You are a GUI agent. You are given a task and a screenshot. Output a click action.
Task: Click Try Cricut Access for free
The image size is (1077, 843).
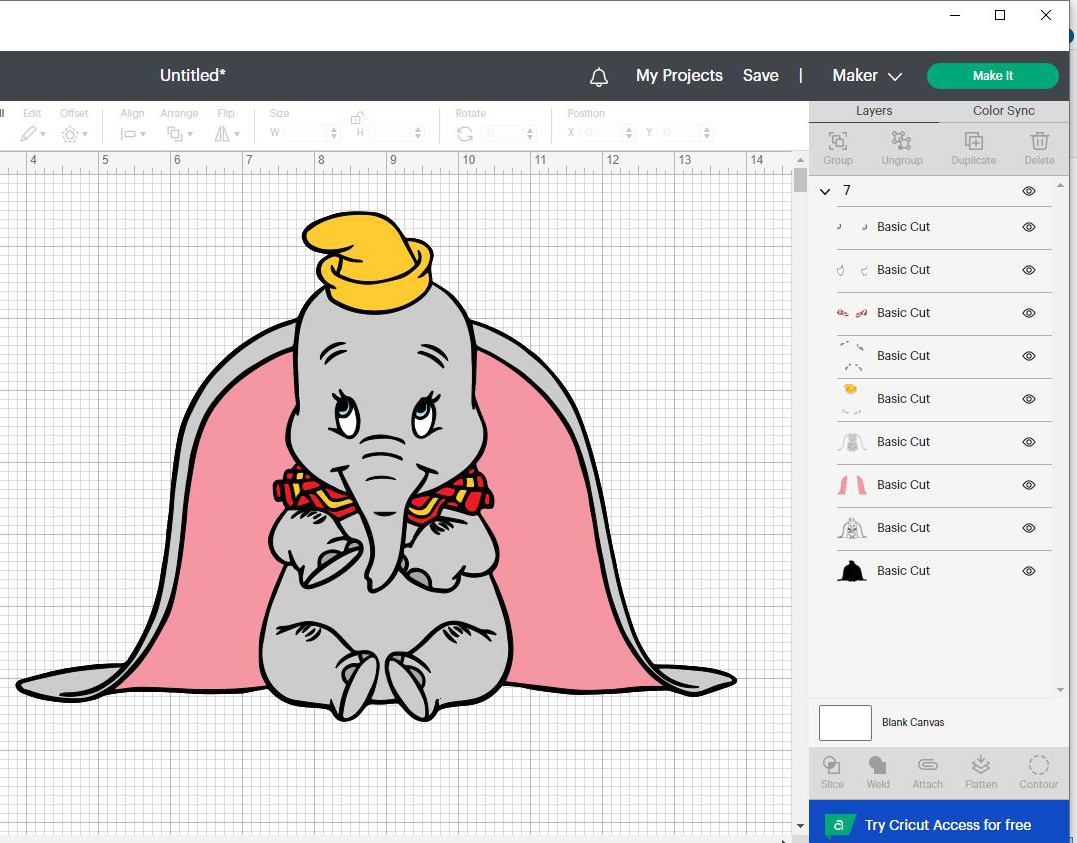click(948, 824)
